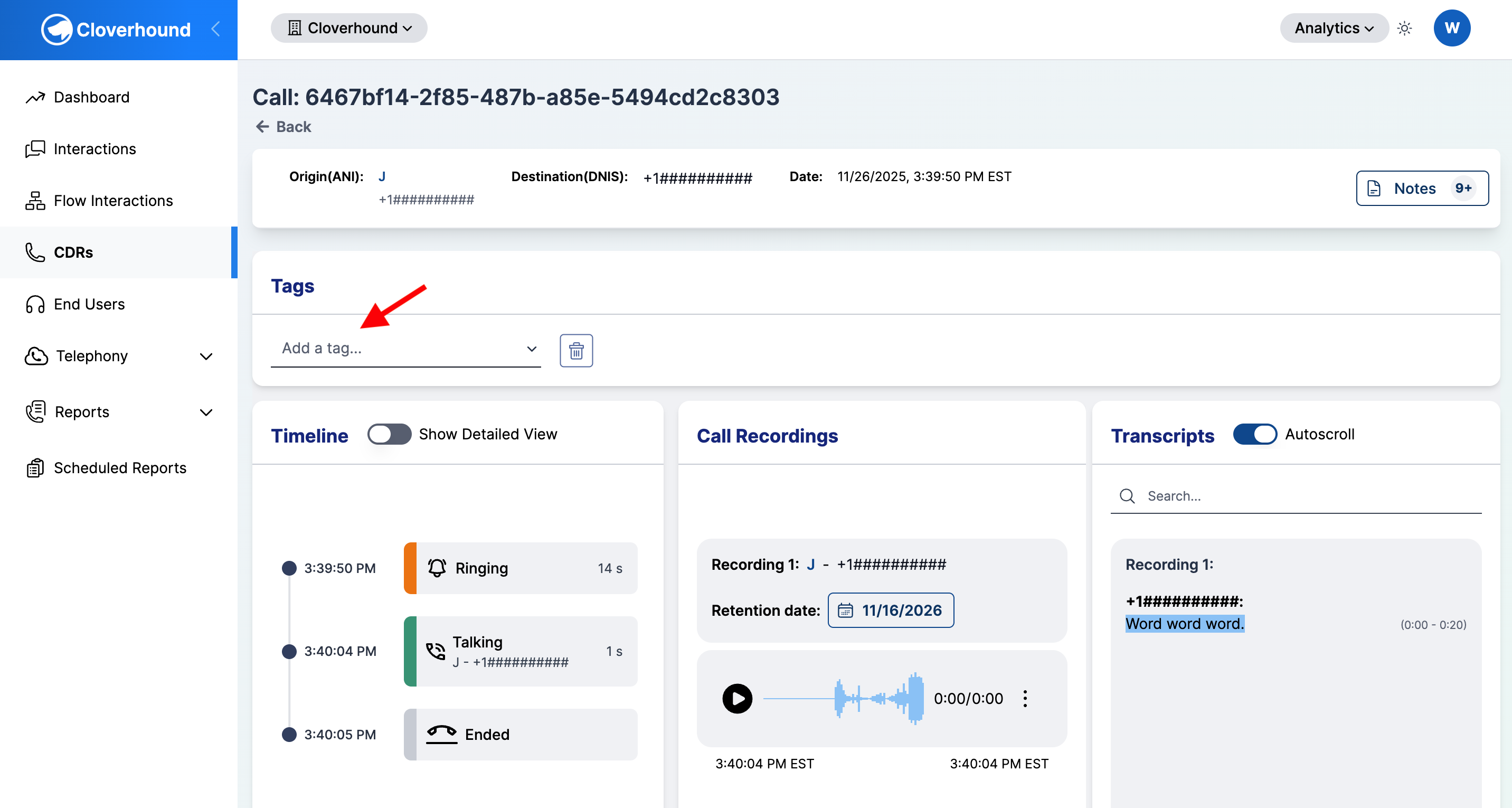Expand the Telephony menu
The height and width of the screenshot is (808, 1512).
point(119,355)
